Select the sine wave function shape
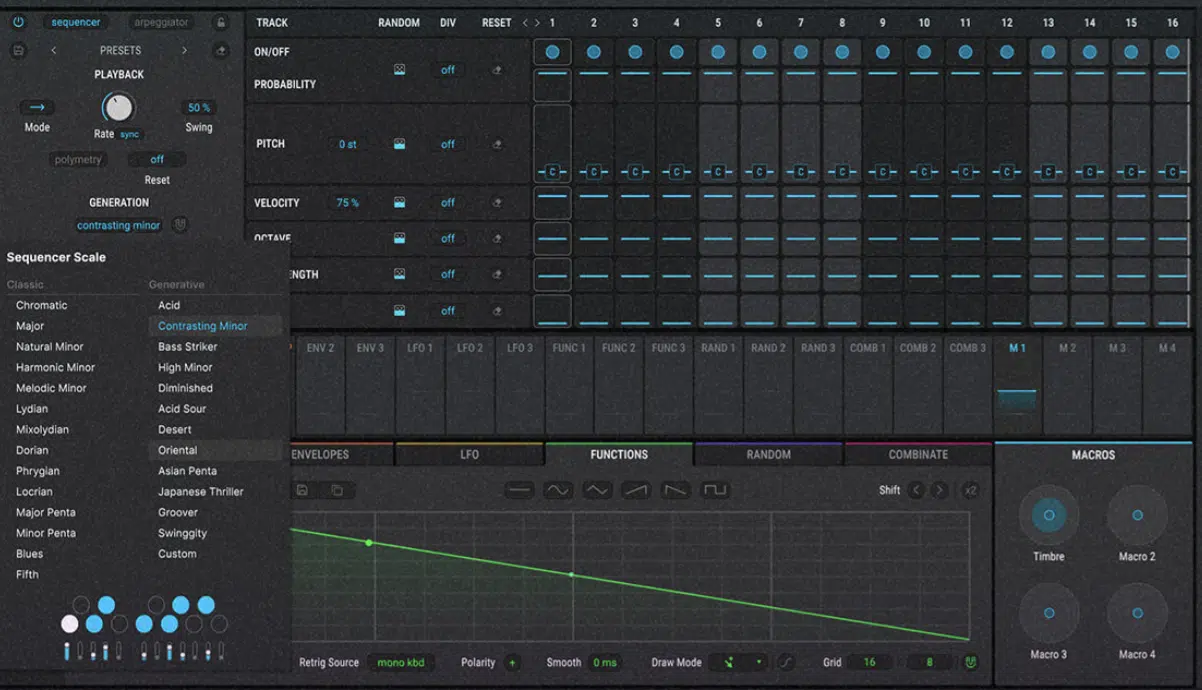Image resolution: width=1202 pixels, height=690 pixels. click(557, 489)
